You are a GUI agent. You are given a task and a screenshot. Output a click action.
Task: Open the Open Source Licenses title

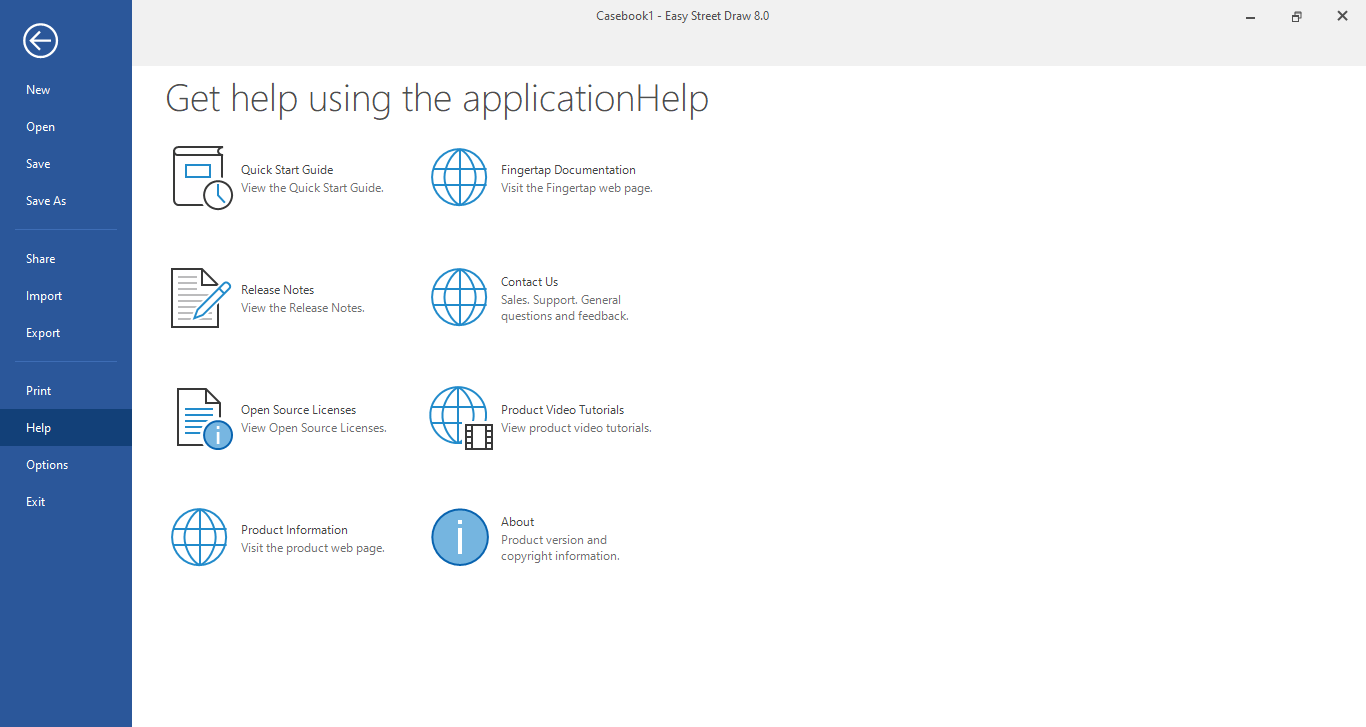[298, 410]
